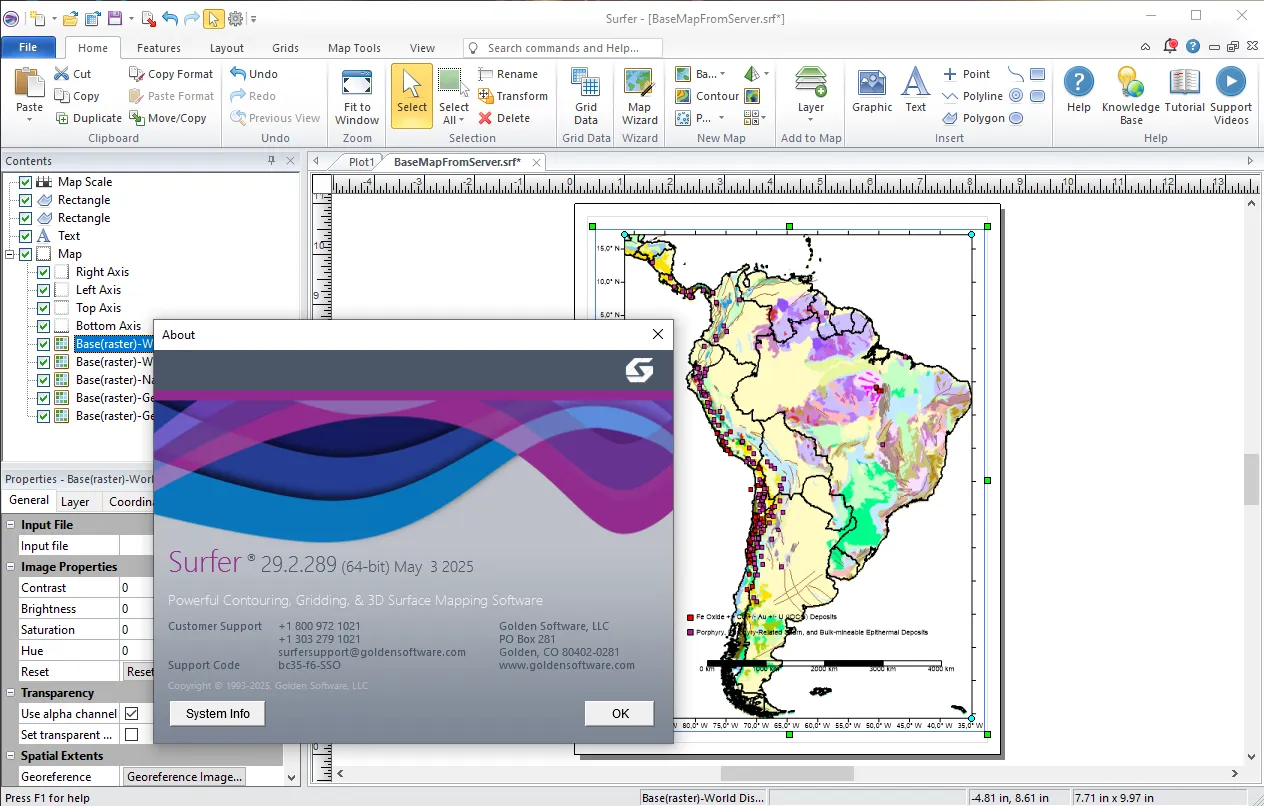Insert a Graphic image
The width and height of the screenshot is (1264, 806).
coord(872,90)
